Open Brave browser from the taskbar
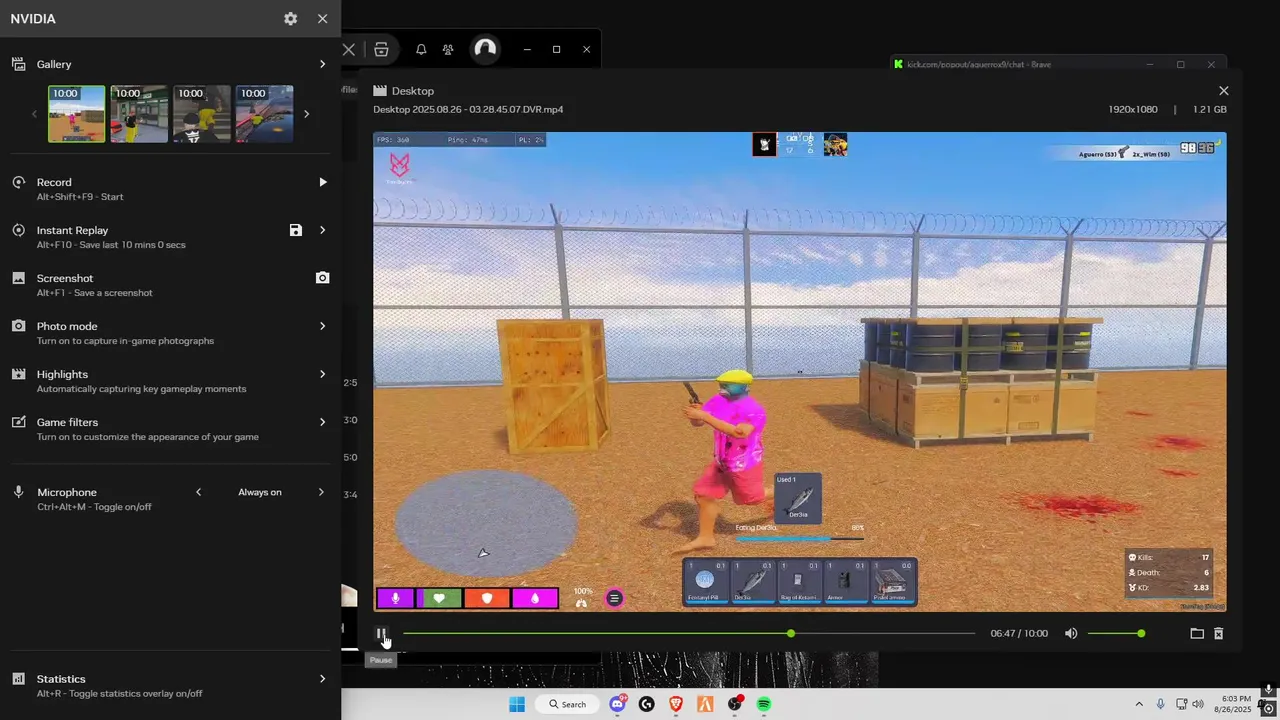1280x720 pixels. click(x=676, y=704)
